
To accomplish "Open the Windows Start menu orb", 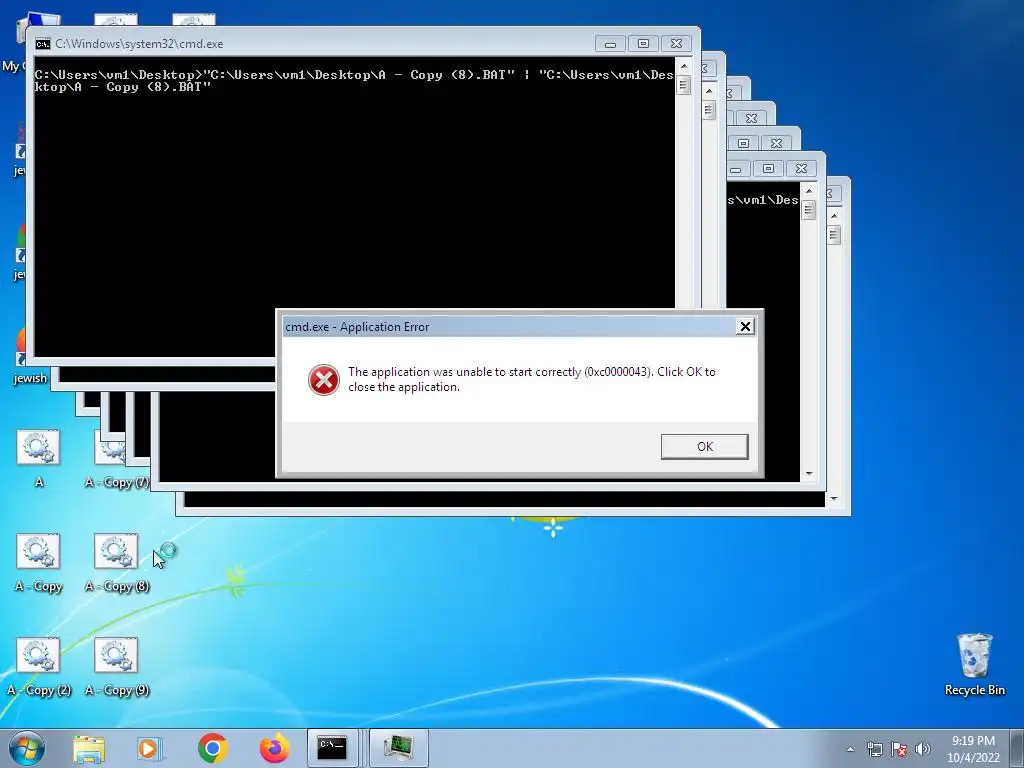I will pyautogui.click(x=27, y=748).
